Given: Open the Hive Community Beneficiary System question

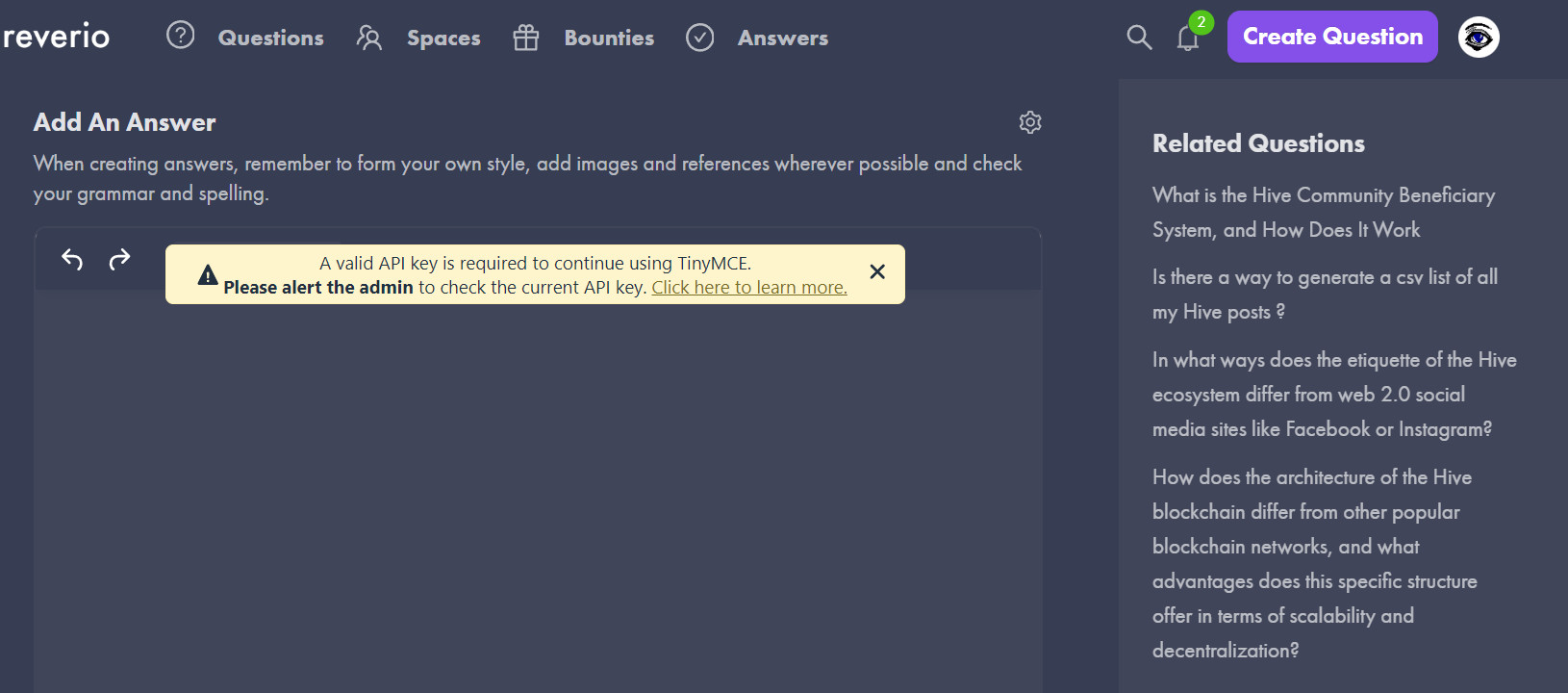Looking at the screenshot, I should 1323,213.
